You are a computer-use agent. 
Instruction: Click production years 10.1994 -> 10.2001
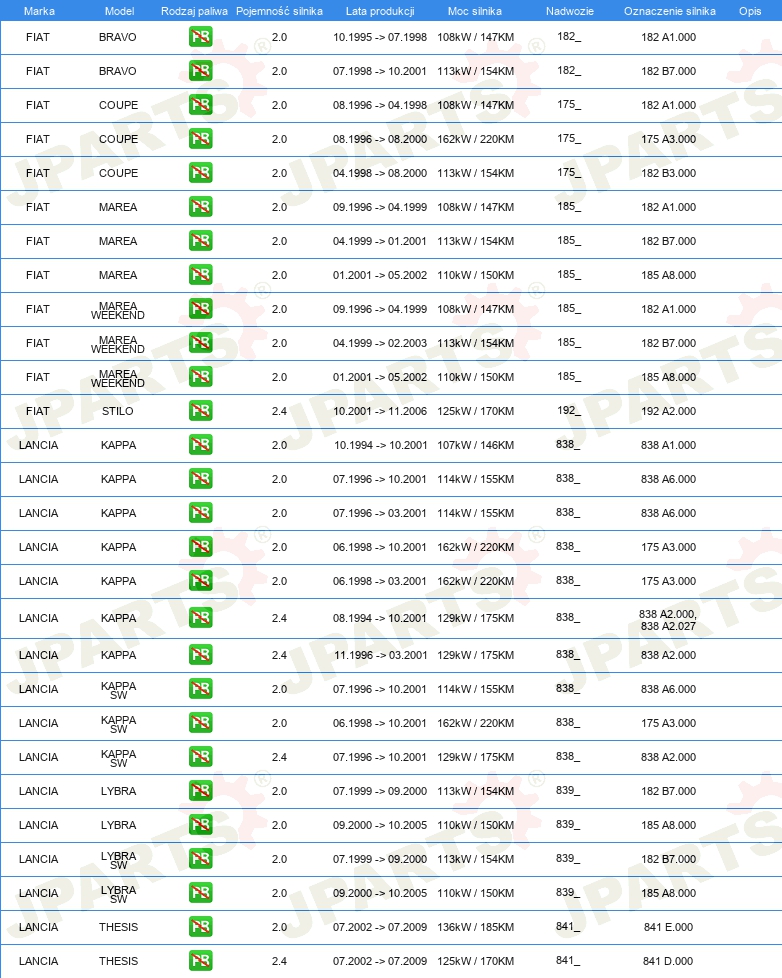[x=380, y=445]
